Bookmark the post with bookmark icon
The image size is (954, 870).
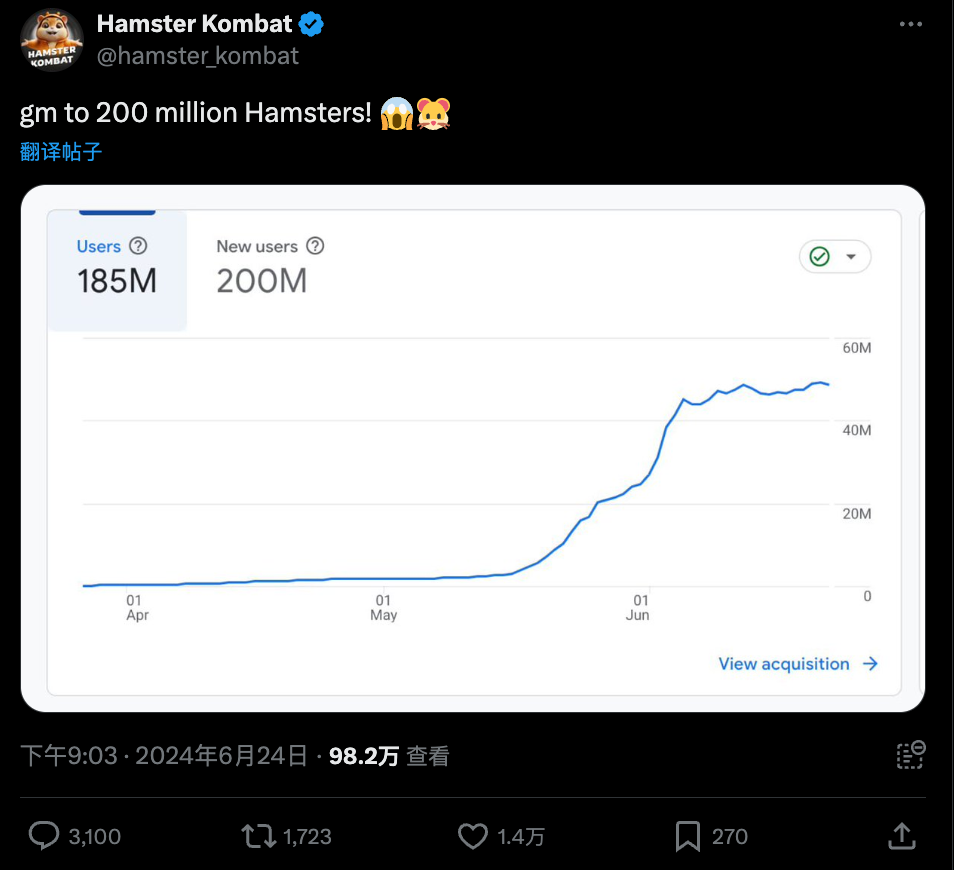coord(688,836)
